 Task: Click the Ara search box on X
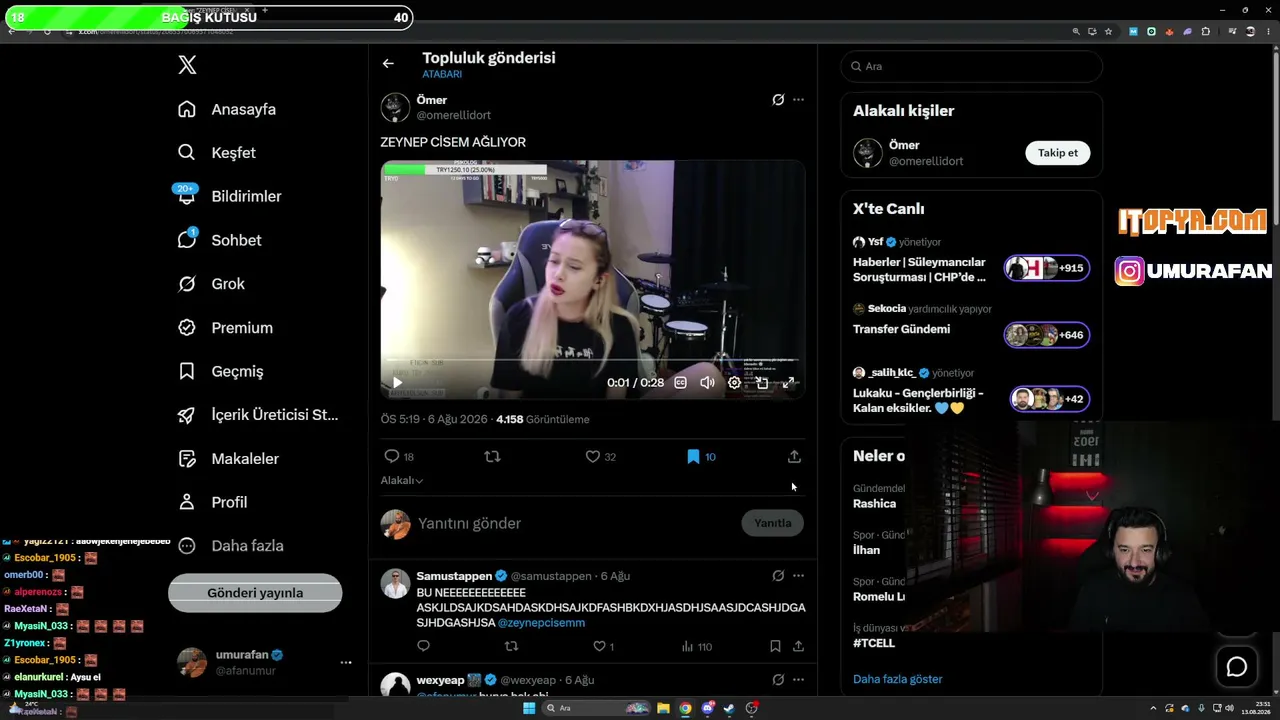coord(972,66)
